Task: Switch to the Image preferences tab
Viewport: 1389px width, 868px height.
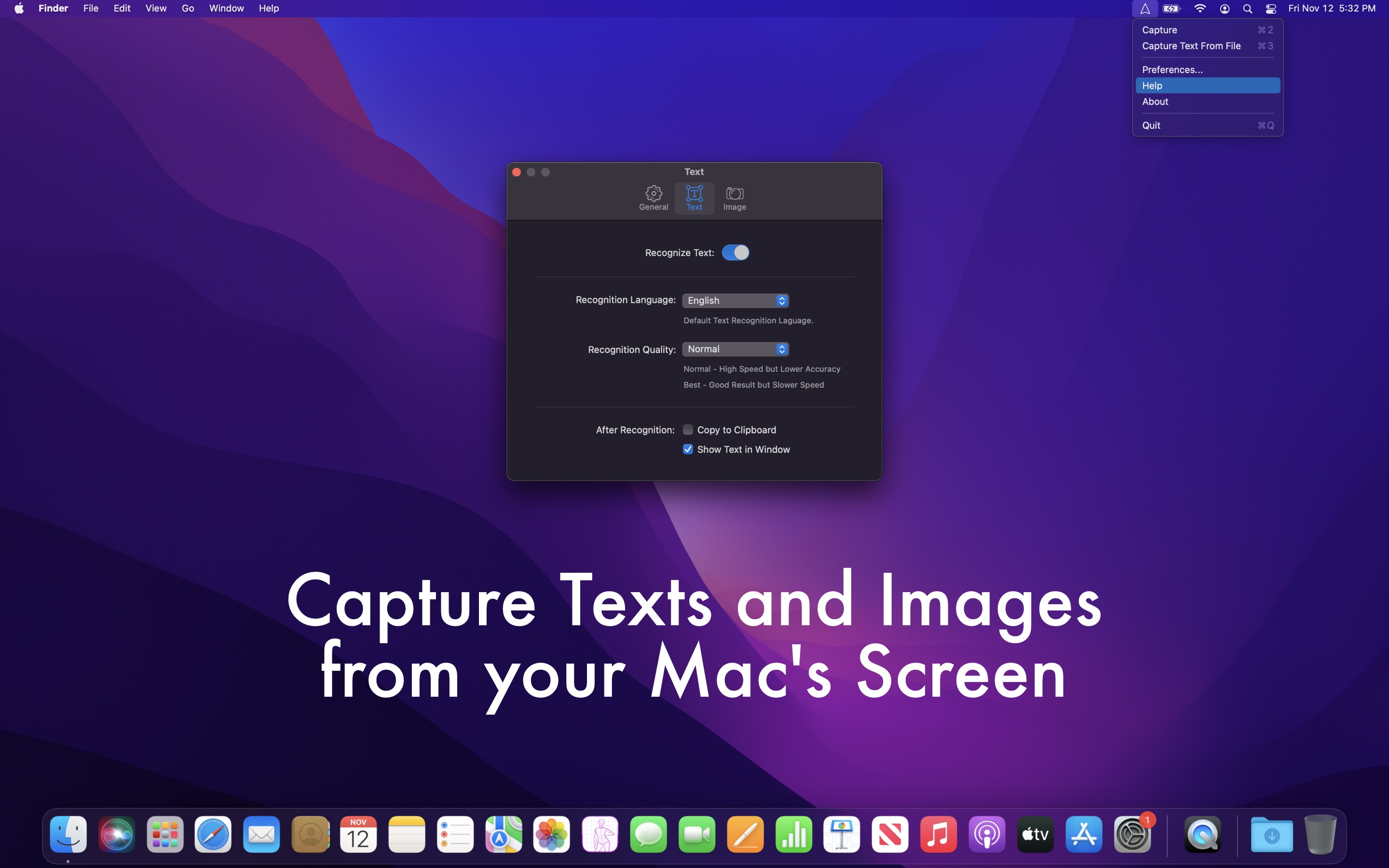Action: [734, 198]
